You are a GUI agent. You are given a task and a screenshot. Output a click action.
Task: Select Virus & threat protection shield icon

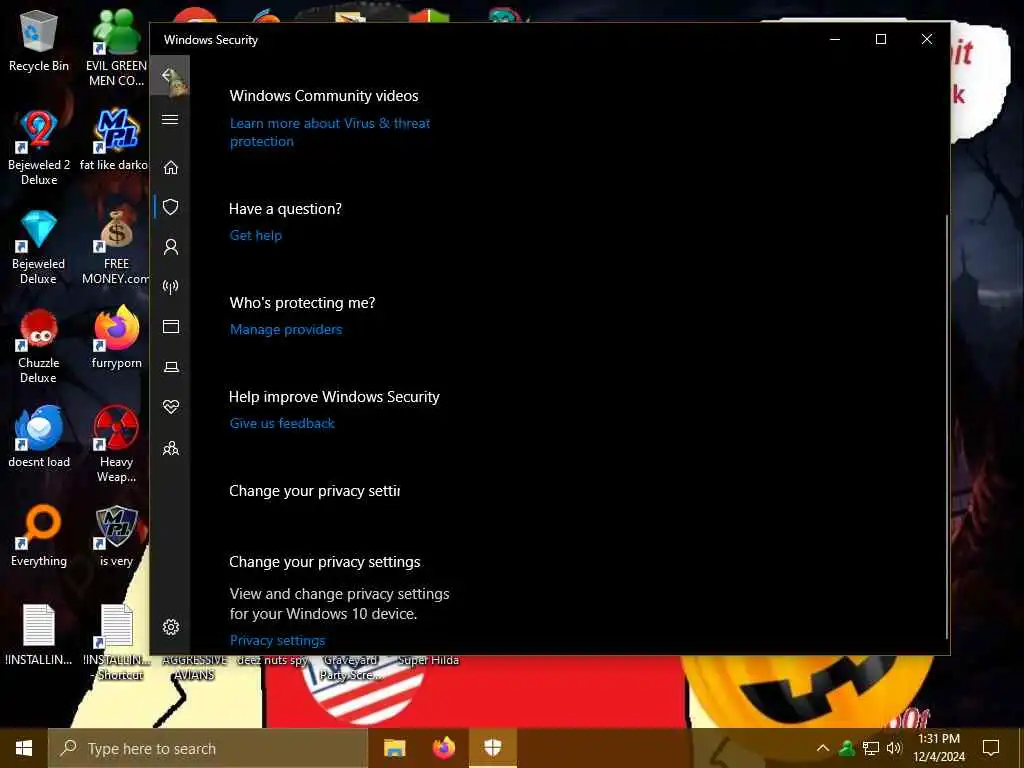click(x=170, y=207)
